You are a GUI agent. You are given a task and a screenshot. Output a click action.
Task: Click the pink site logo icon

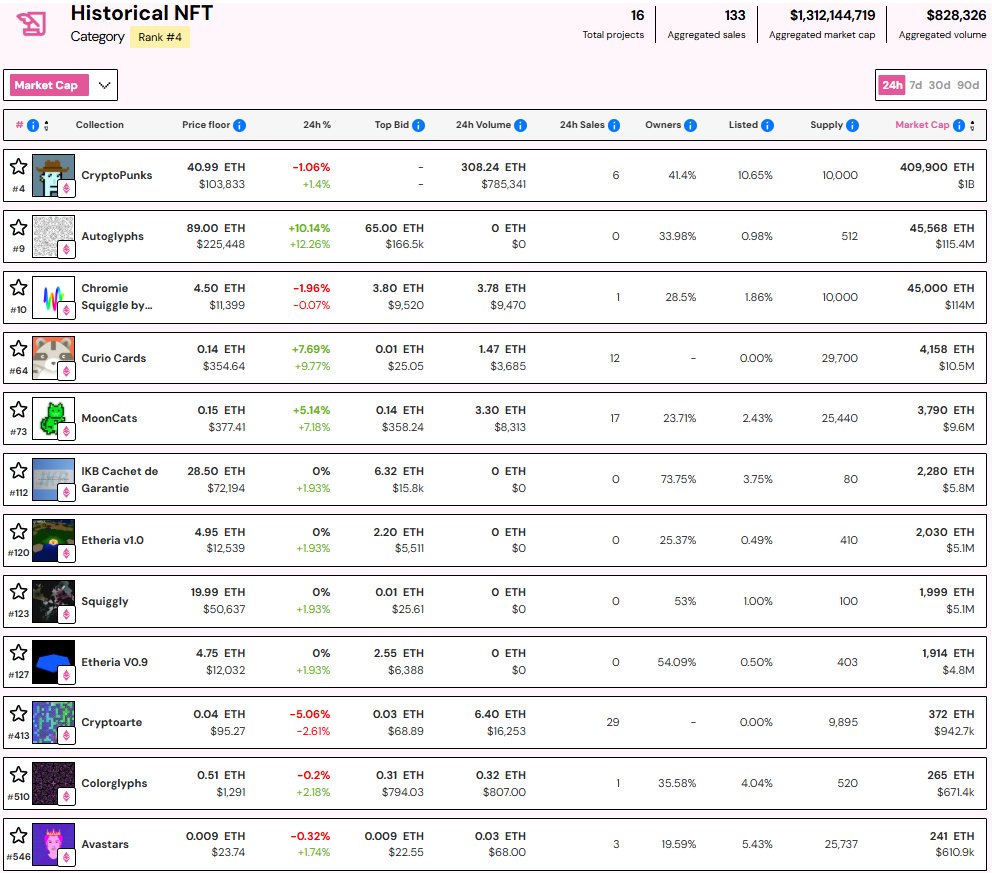point(32,25)
